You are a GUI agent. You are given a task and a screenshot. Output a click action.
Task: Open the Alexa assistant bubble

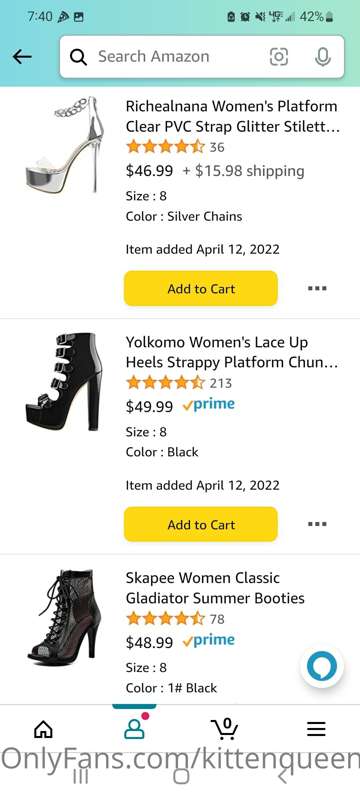point(322,666)
